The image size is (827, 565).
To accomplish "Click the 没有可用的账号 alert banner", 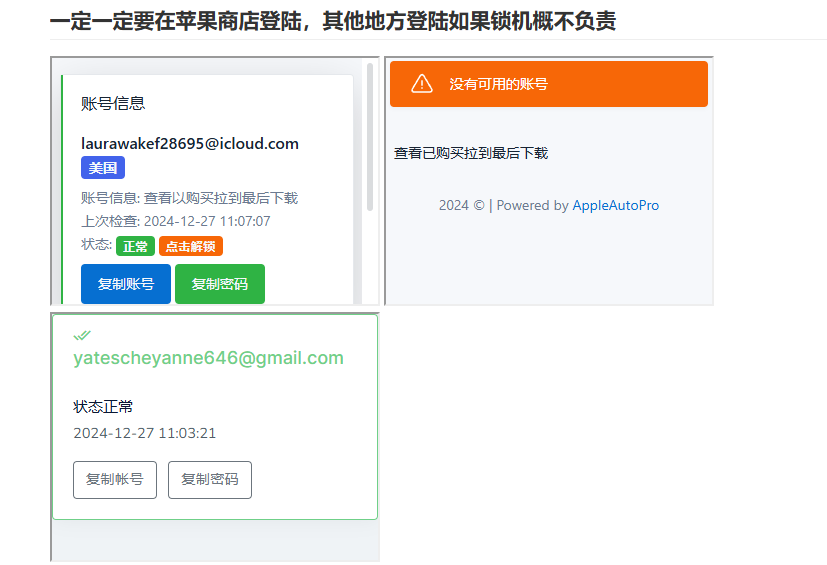I will pyautogui.click(x=548, y=84).
